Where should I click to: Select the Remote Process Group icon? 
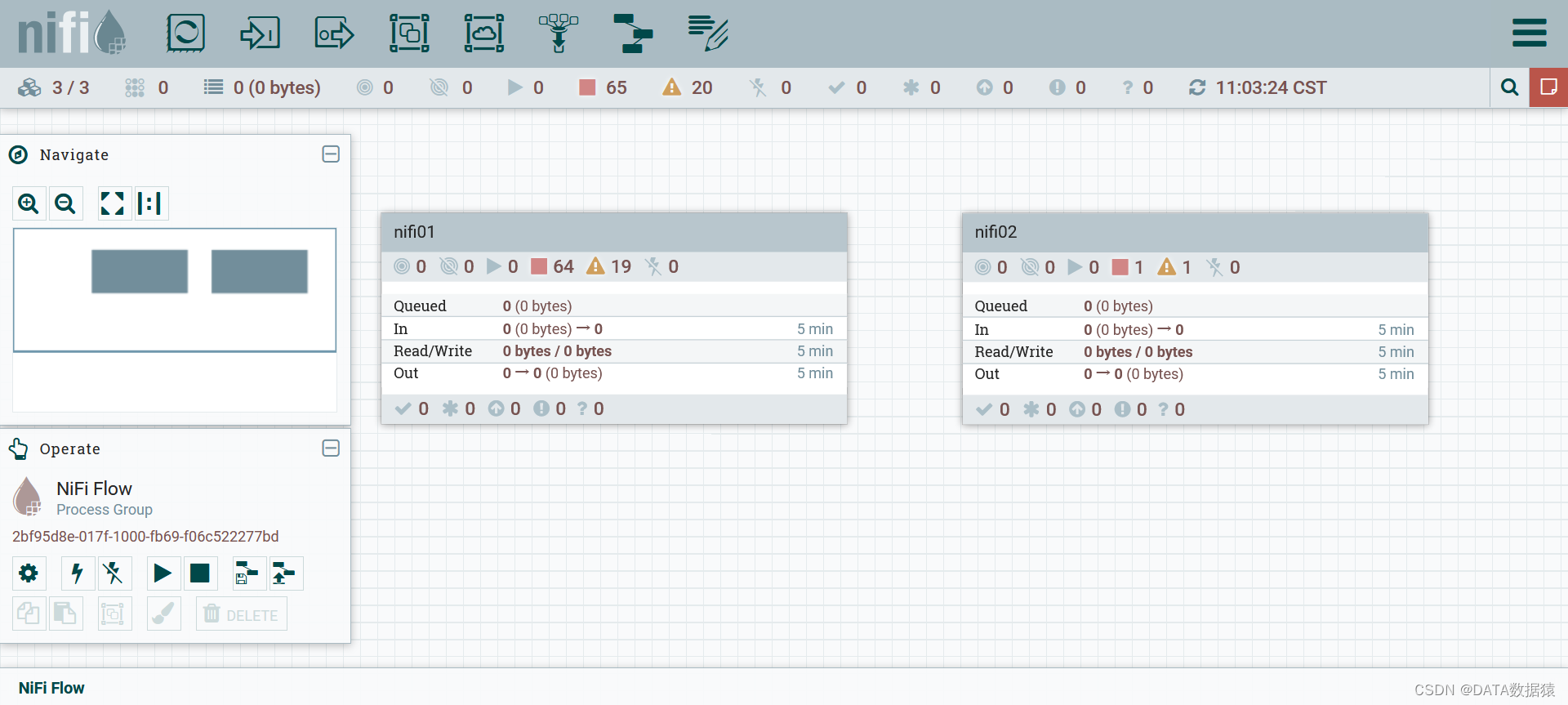[484, 33]
